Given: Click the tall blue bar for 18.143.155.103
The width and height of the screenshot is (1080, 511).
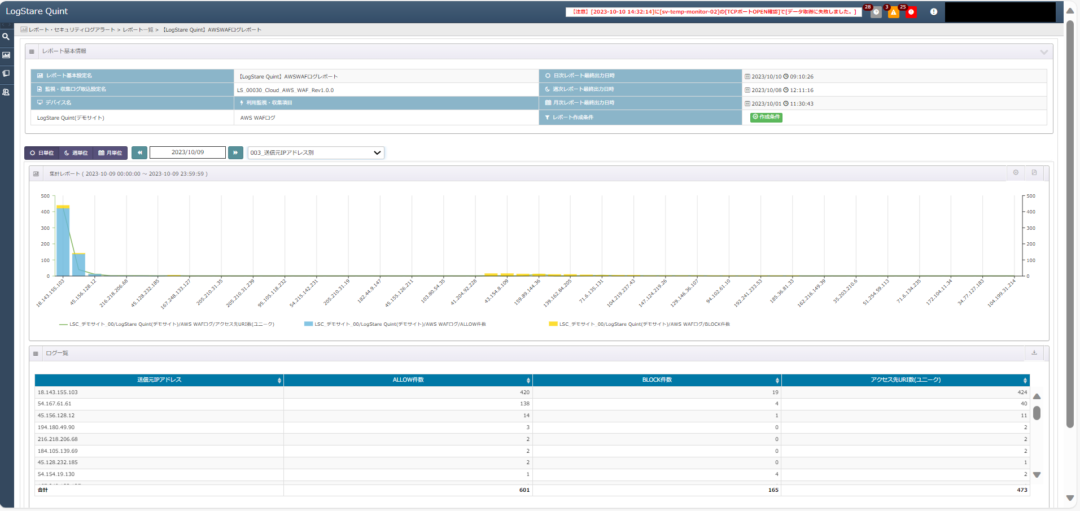Looking at the screenshot, I should click(63, 240).
